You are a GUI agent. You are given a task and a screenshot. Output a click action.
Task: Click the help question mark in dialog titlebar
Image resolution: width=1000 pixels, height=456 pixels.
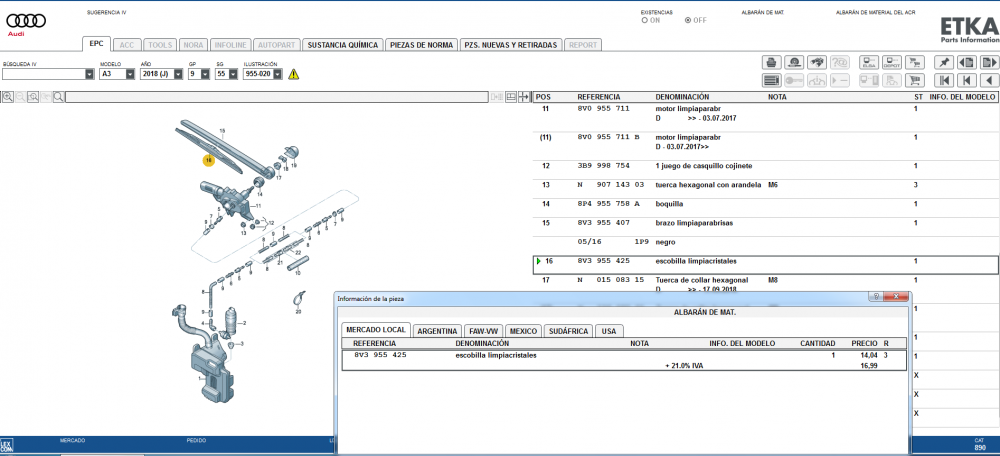tap(877, 297)
